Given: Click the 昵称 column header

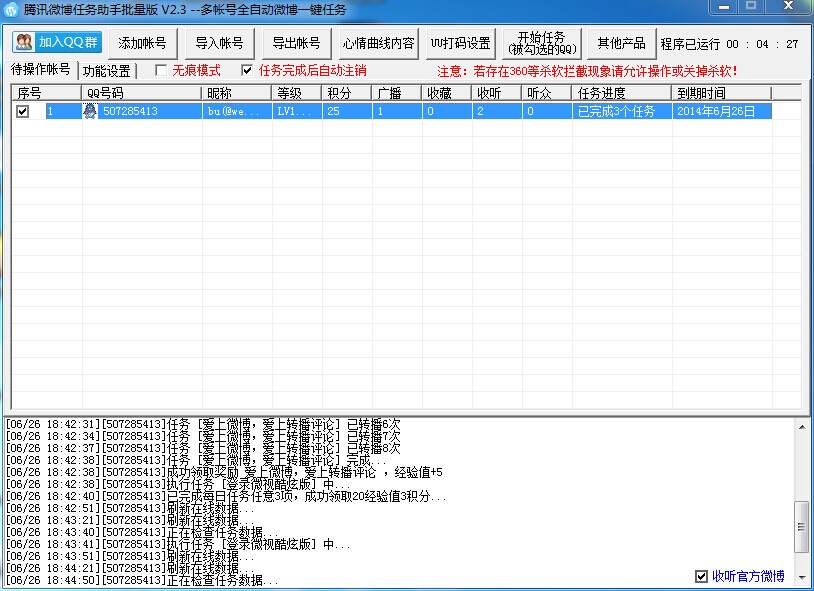Looking at the screenshot, I should pos(236,93).
